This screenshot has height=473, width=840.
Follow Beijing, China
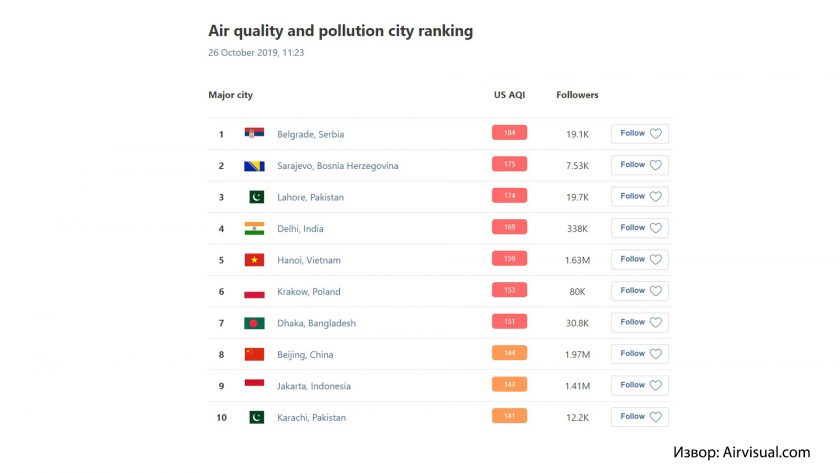[640, 354]
